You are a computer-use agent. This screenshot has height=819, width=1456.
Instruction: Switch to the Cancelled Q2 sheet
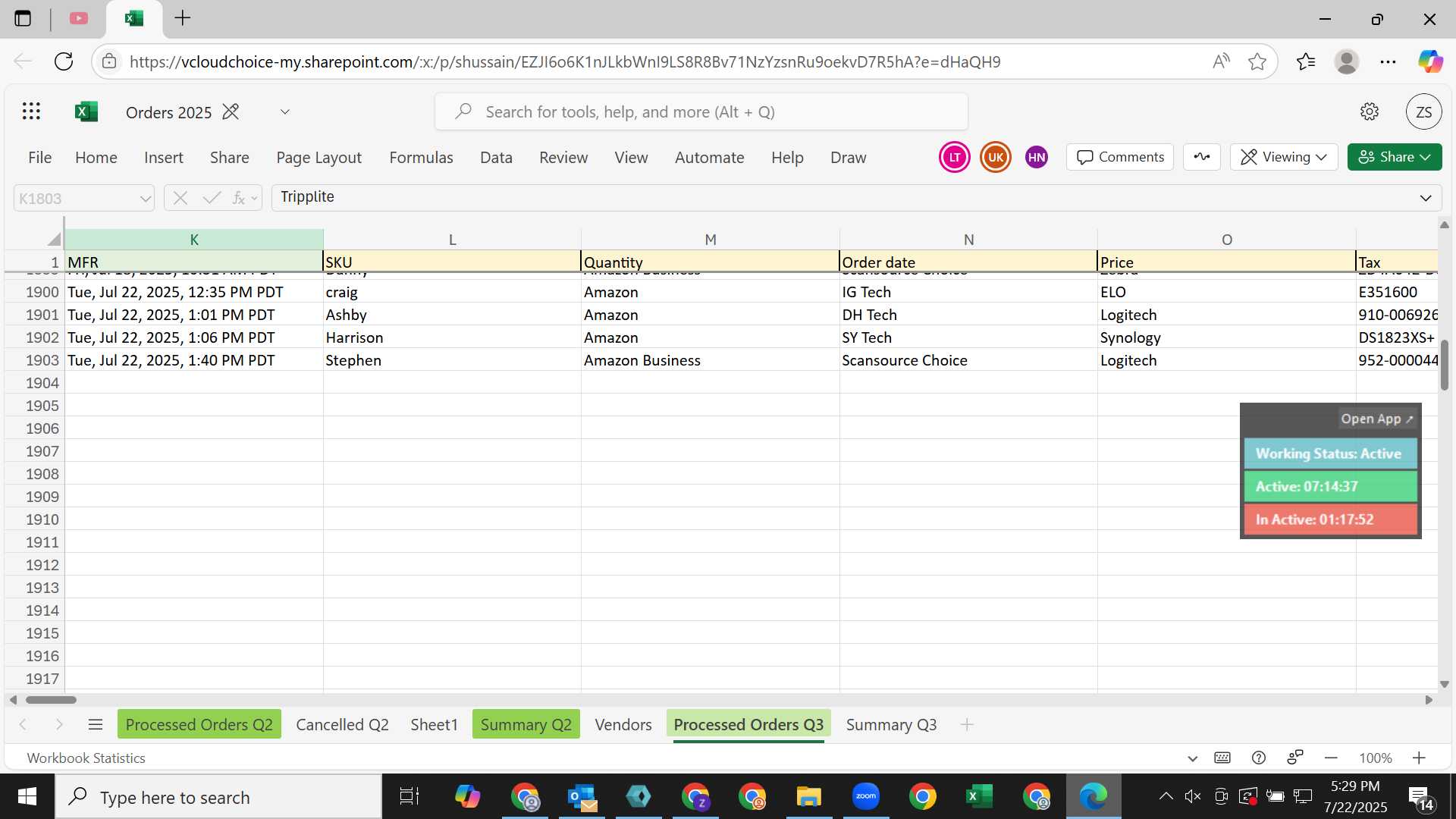point(342,724)
